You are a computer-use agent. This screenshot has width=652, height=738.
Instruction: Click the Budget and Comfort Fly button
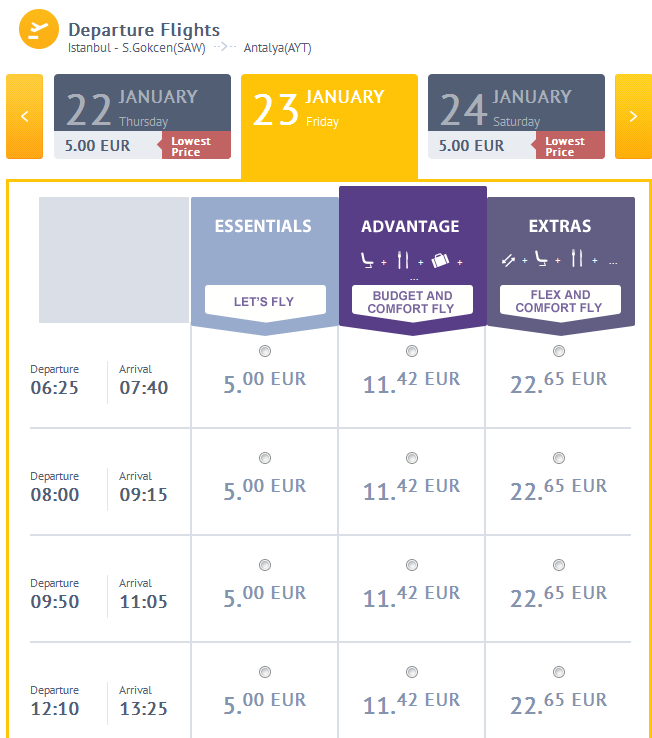coord(412,302)
